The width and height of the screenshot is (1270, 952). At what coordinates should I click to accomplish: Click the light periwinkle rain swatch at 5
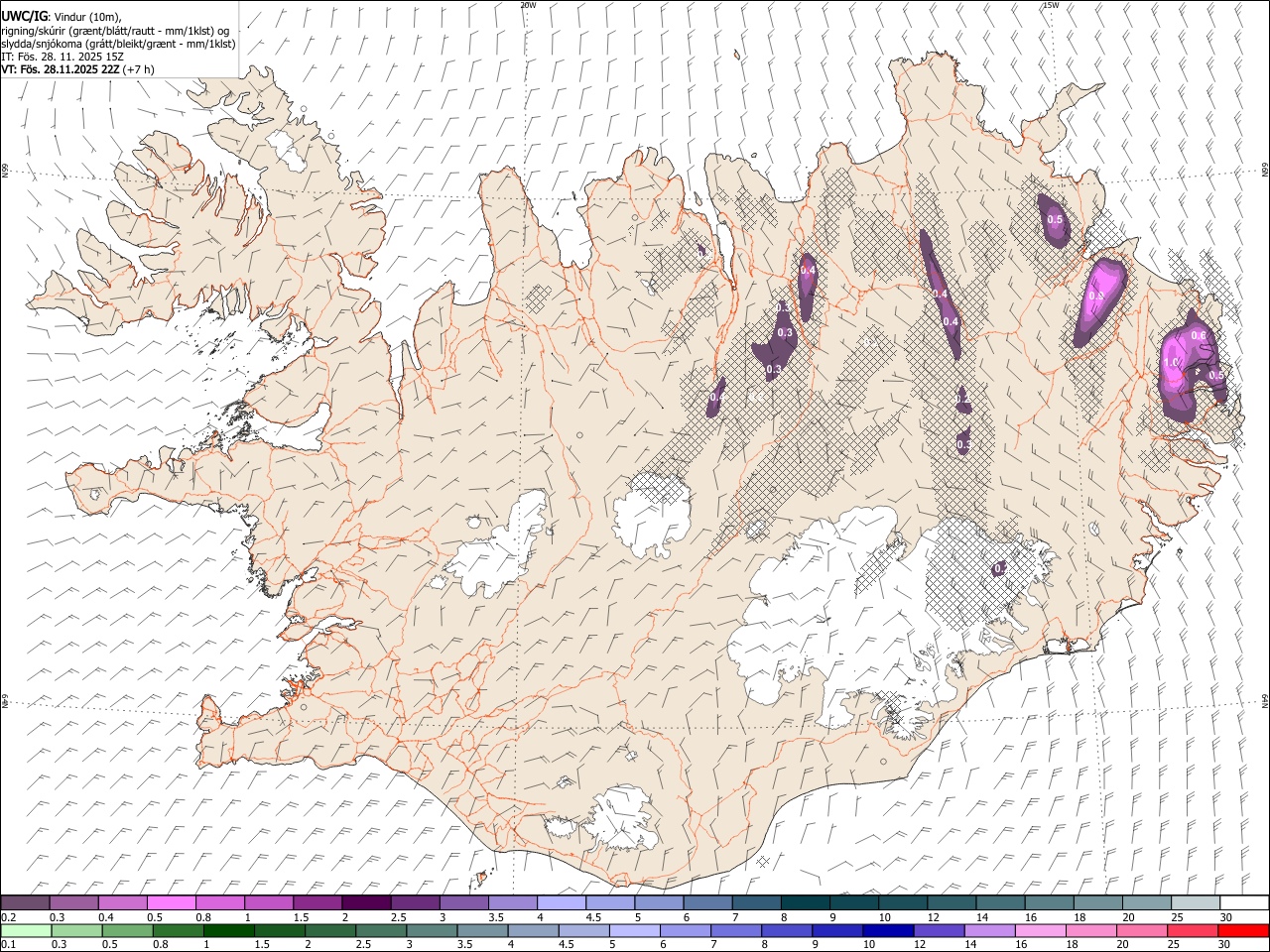[x=634, y=930]
